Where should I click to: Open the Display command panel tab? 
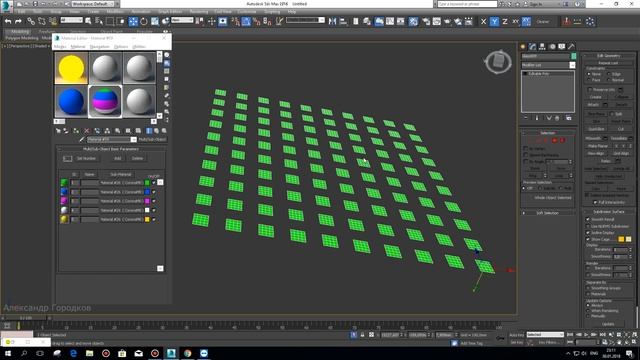click(x=562, y=46)
